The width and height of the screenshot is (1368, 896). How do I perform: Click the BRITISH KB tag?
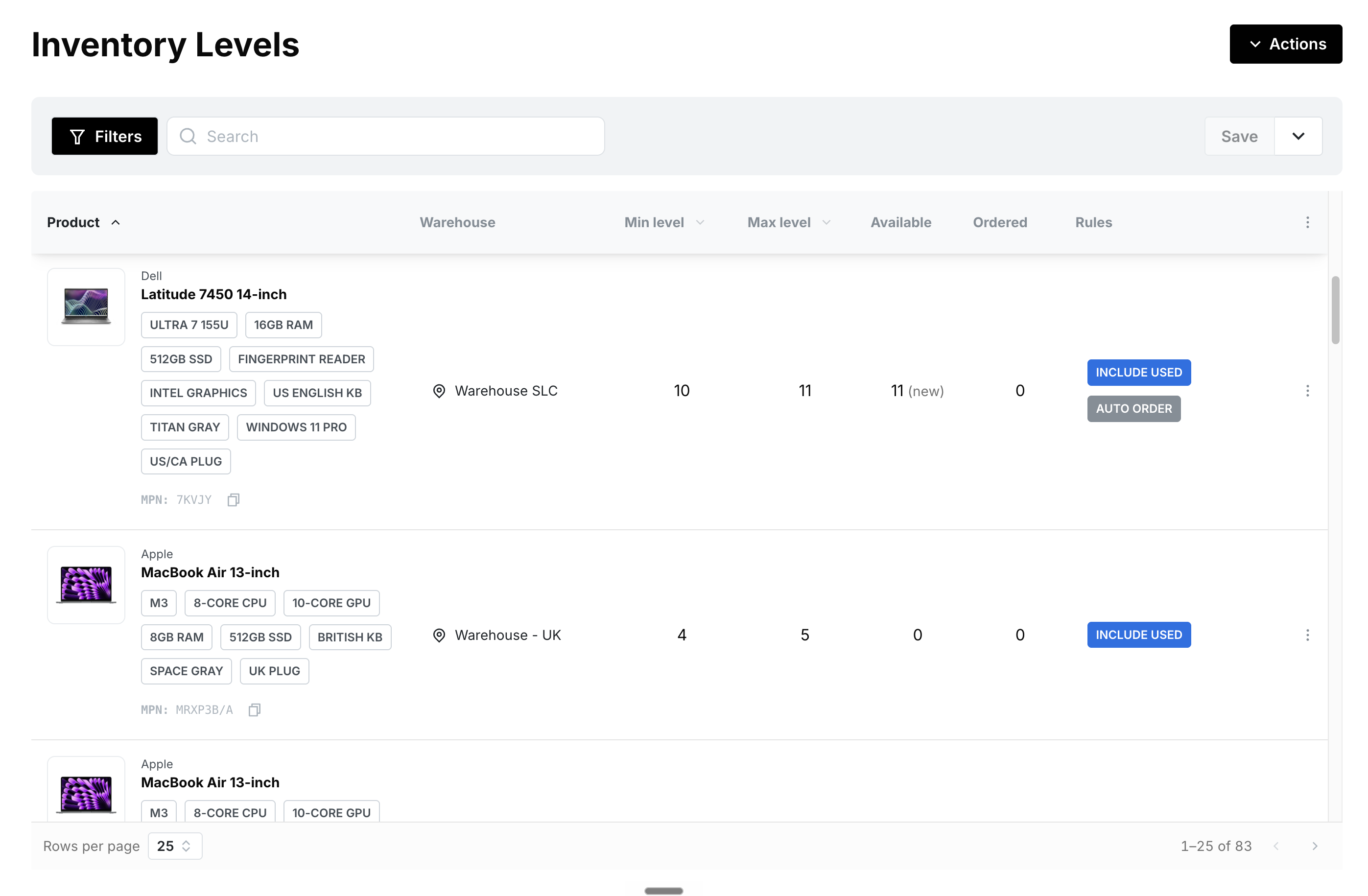coord(350,637)
